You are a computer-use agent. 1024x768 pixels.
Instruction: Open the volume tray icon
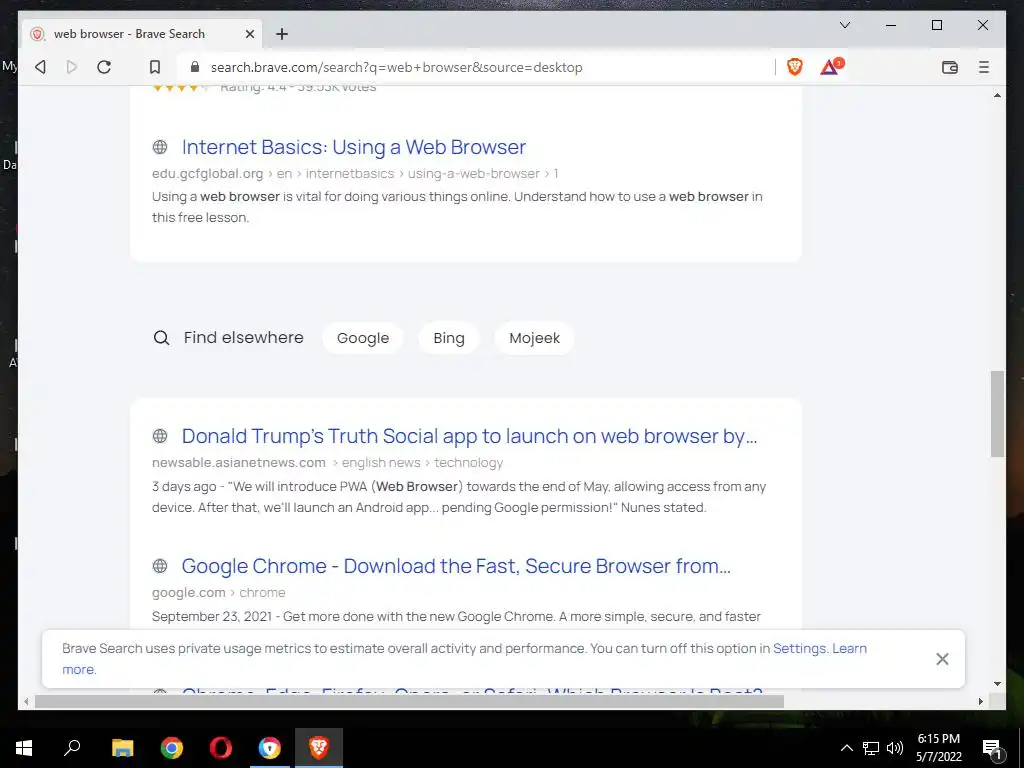coord(895,748)
